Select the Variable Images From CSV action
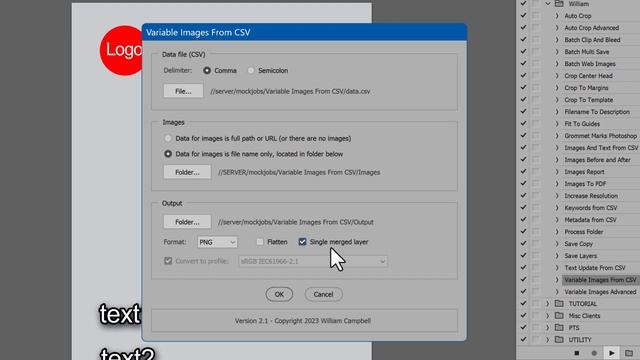 click(x=600, y=280)
